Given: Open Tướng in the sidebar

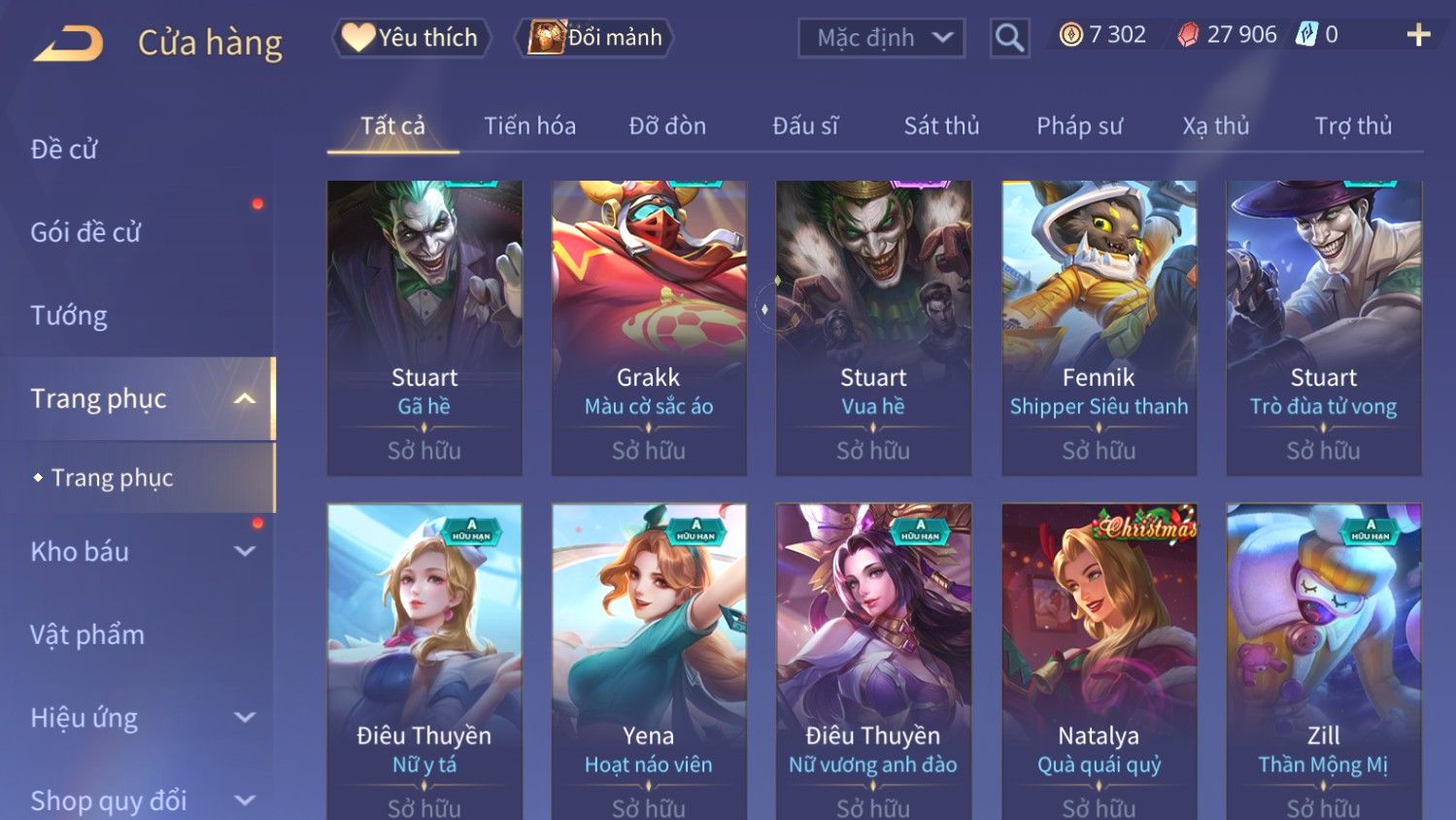Looking at the screenshot, I should [69, 315].
